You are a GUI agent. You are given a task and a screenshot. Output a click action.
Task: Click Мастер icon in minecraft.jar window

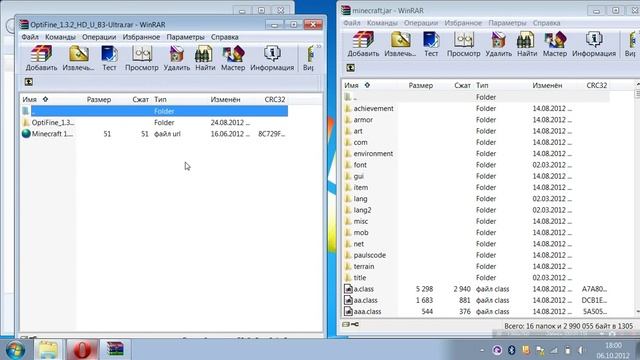tap(555, 44)
